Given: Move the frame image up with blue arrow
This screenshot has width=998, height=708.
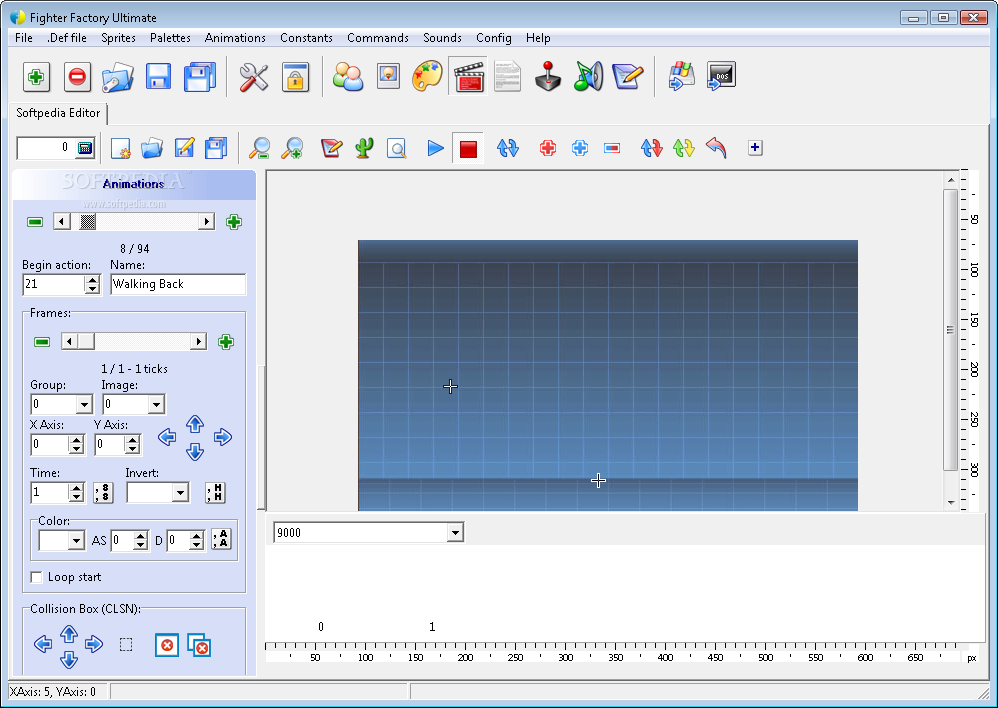Looking at the screenshot, I should pos(195,424).
